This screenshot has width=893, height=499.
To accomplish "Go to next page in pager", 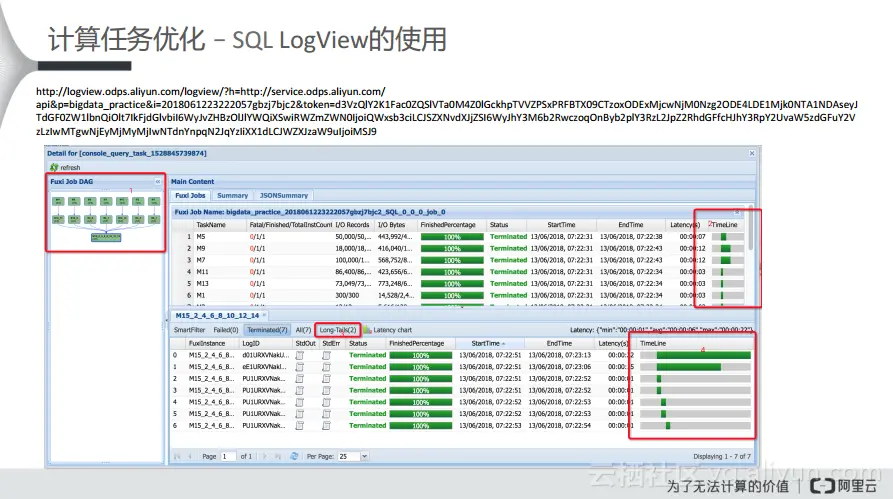I will [x=265, y=456].
